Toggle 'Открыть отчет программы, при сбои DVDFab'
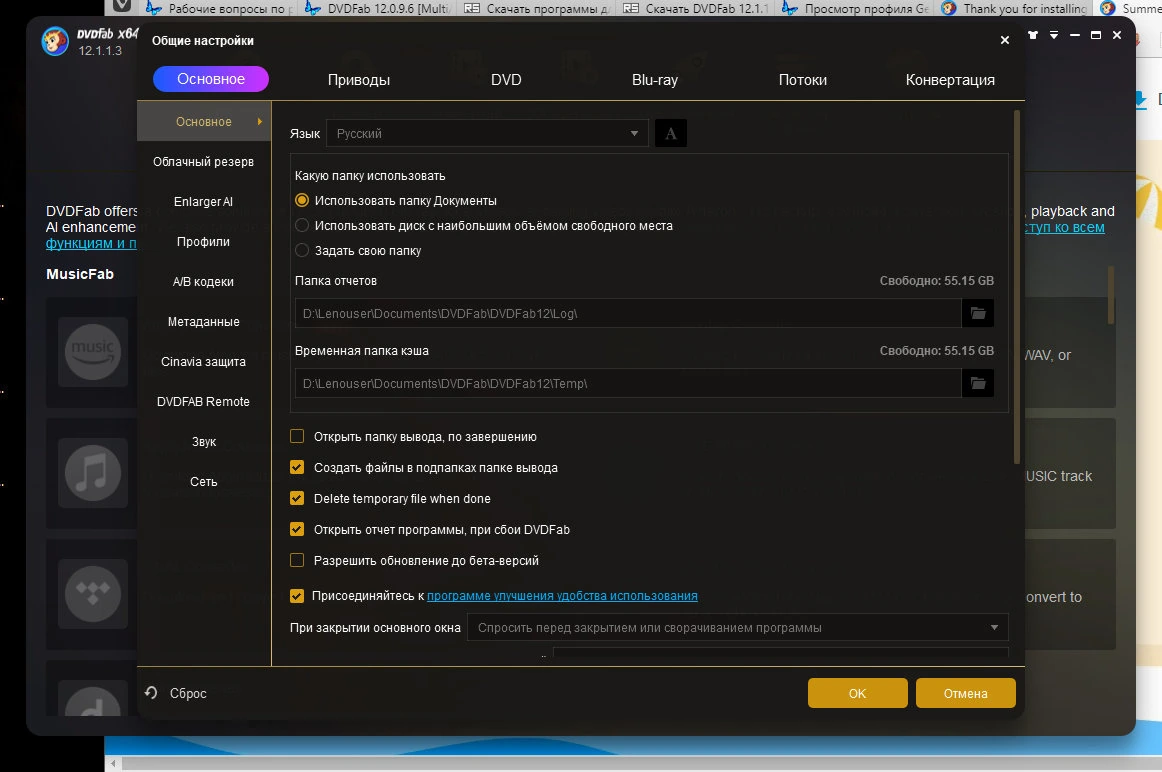The image size is (1162, 772). pyautogui.click(x=297, y=530)
